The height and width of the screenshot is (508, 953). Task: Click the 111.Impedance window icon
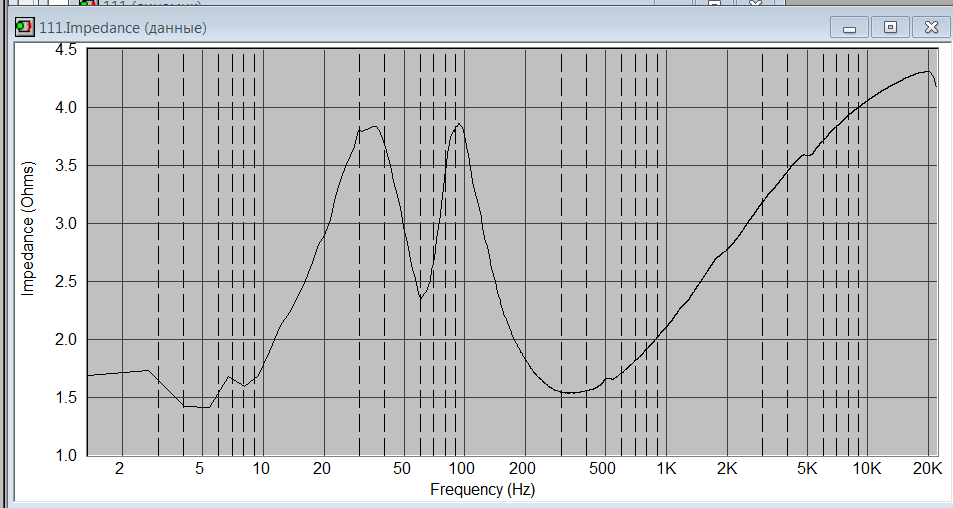point(26,27)
